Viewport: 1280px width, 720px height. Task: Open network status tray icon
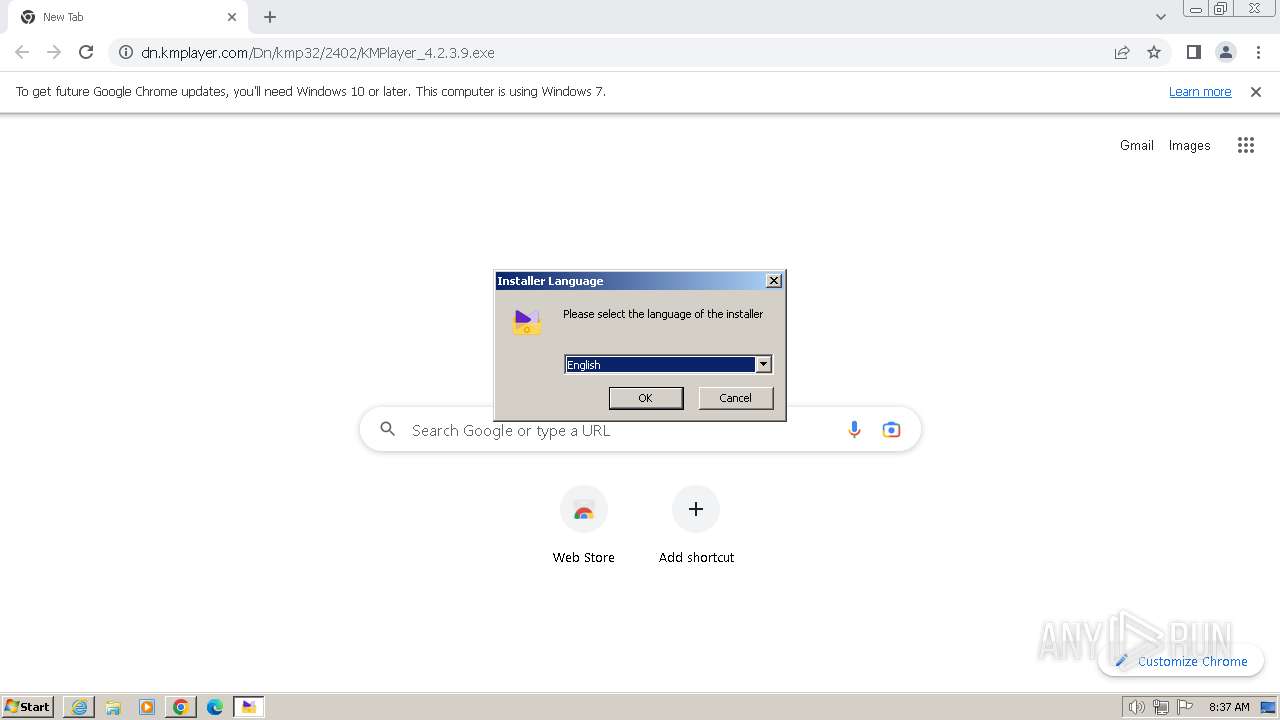tap(1160, 707)
